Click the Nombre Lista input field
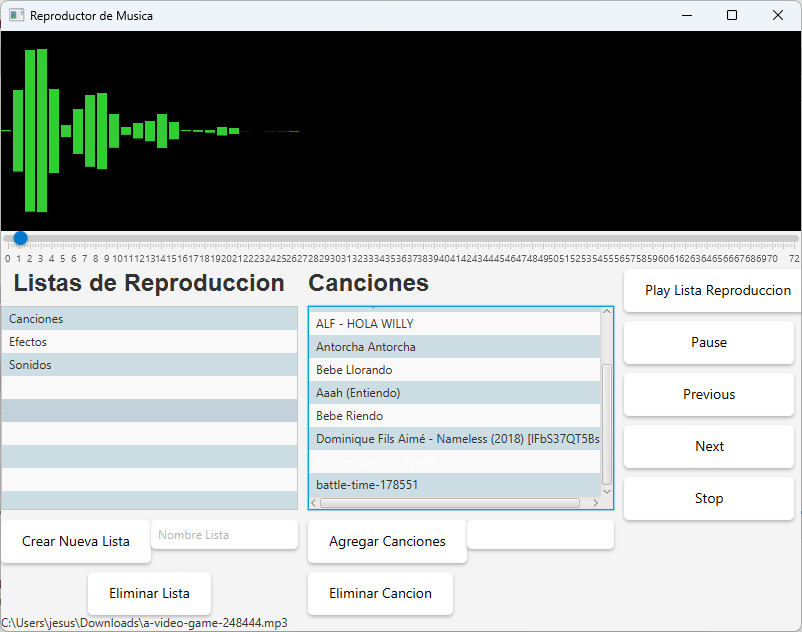The width and height of the screenshot is (802, 632). click(224, 534)
